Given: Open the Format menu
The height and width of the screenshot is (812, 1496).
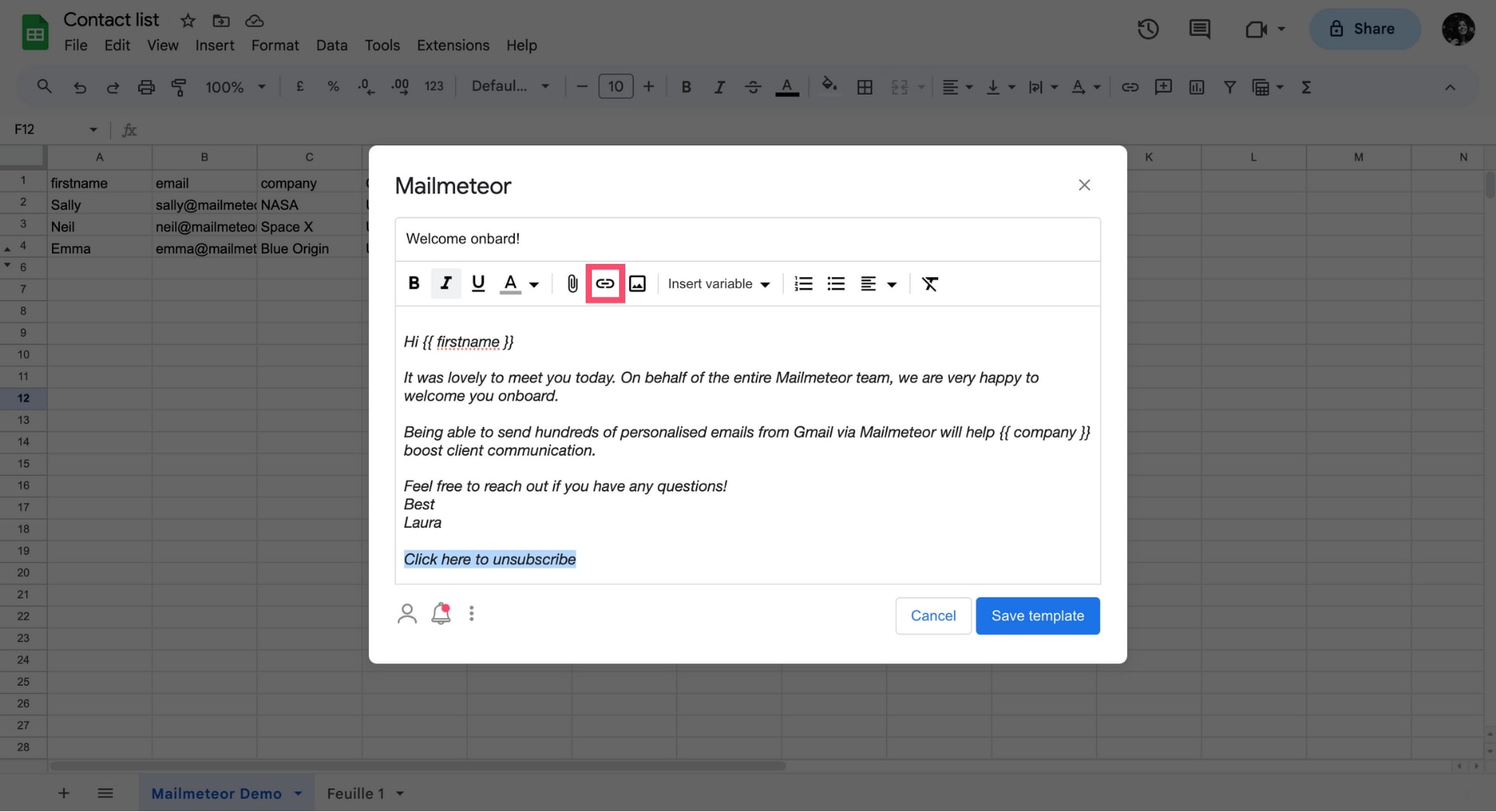Looking at the screenshot, I should (275, 46).
